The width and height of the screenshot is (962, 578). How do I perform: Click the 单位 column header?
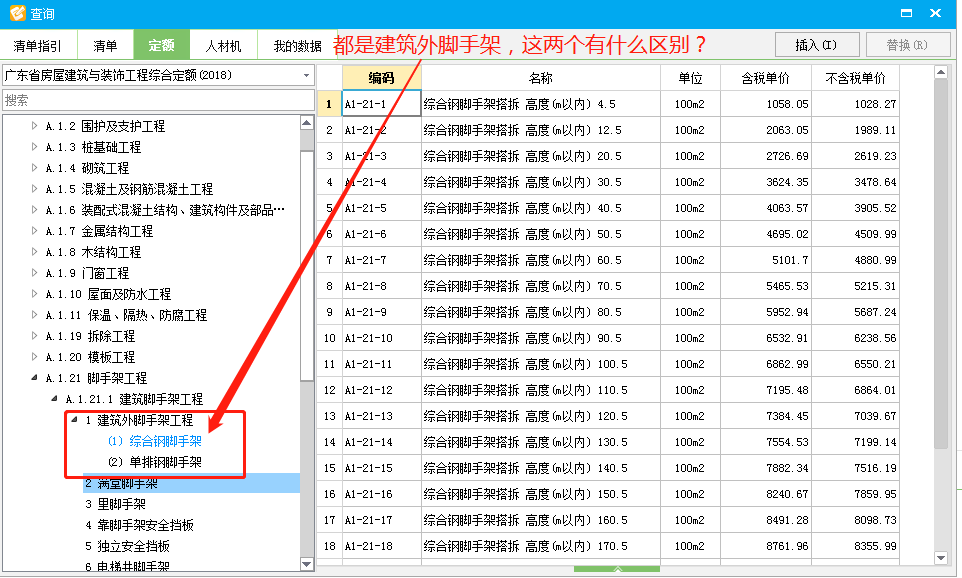tap(690, 78)
